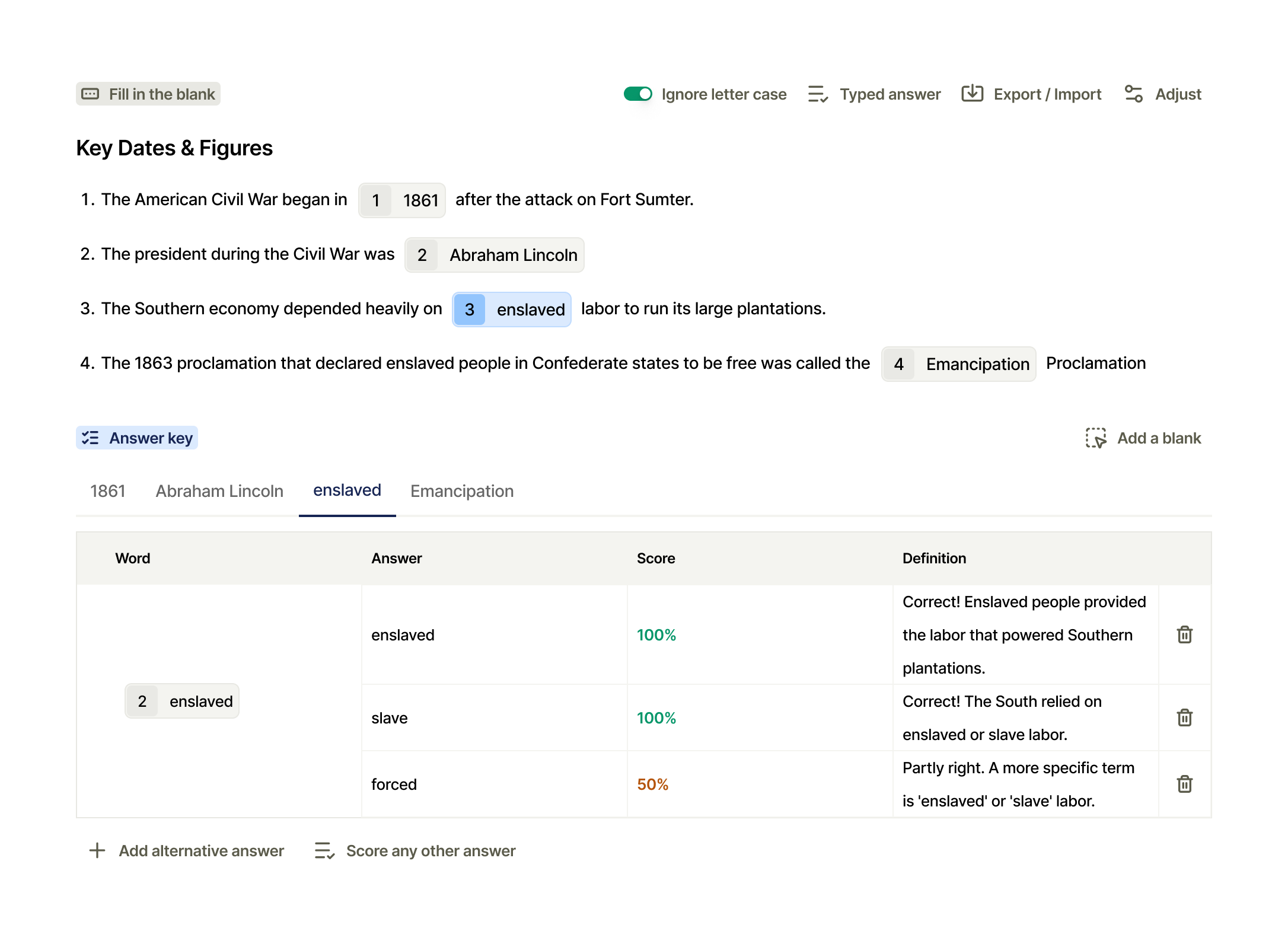Image resolution: width=1288 pixels, height=944 pixels.
Task: Click the Export / Import label
Action: [1047, 94]
